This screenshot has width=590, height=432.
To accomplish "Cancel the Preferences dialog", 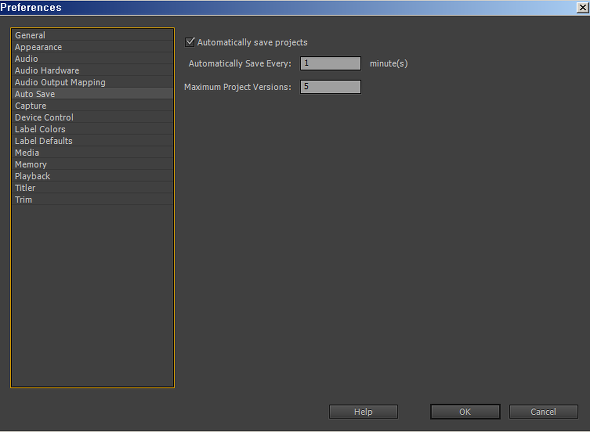I will pos(543,412).
